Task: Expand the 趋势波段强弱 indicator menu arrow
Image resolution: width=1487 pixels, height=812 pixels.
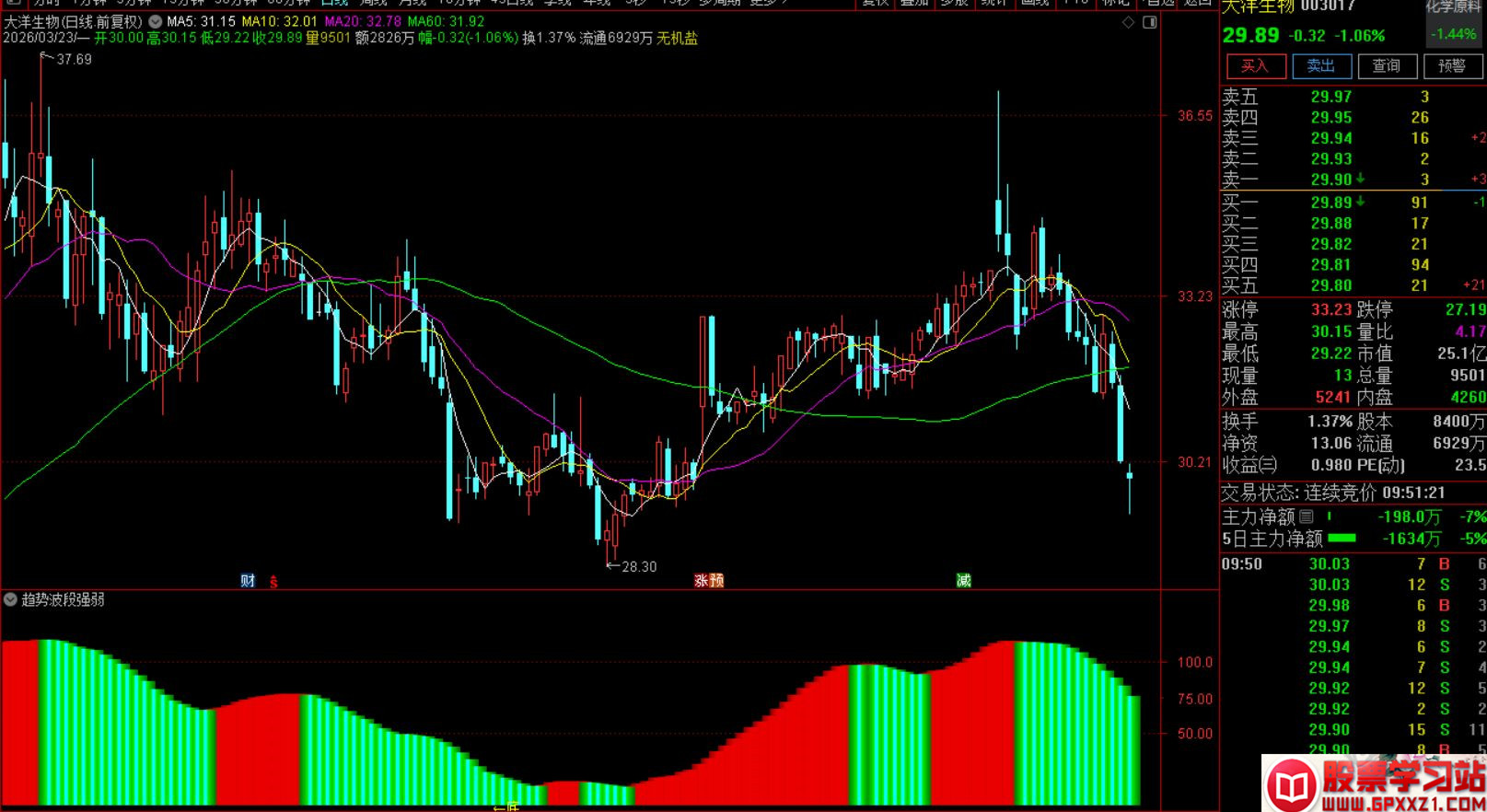Action: [x=11, y=599]
